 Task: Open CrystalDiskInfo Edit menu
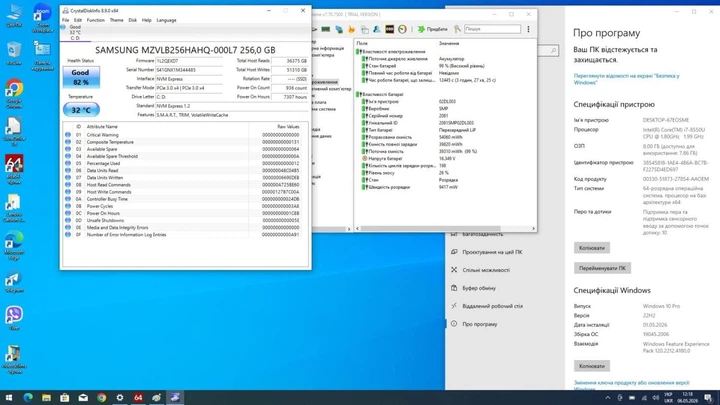78,20
